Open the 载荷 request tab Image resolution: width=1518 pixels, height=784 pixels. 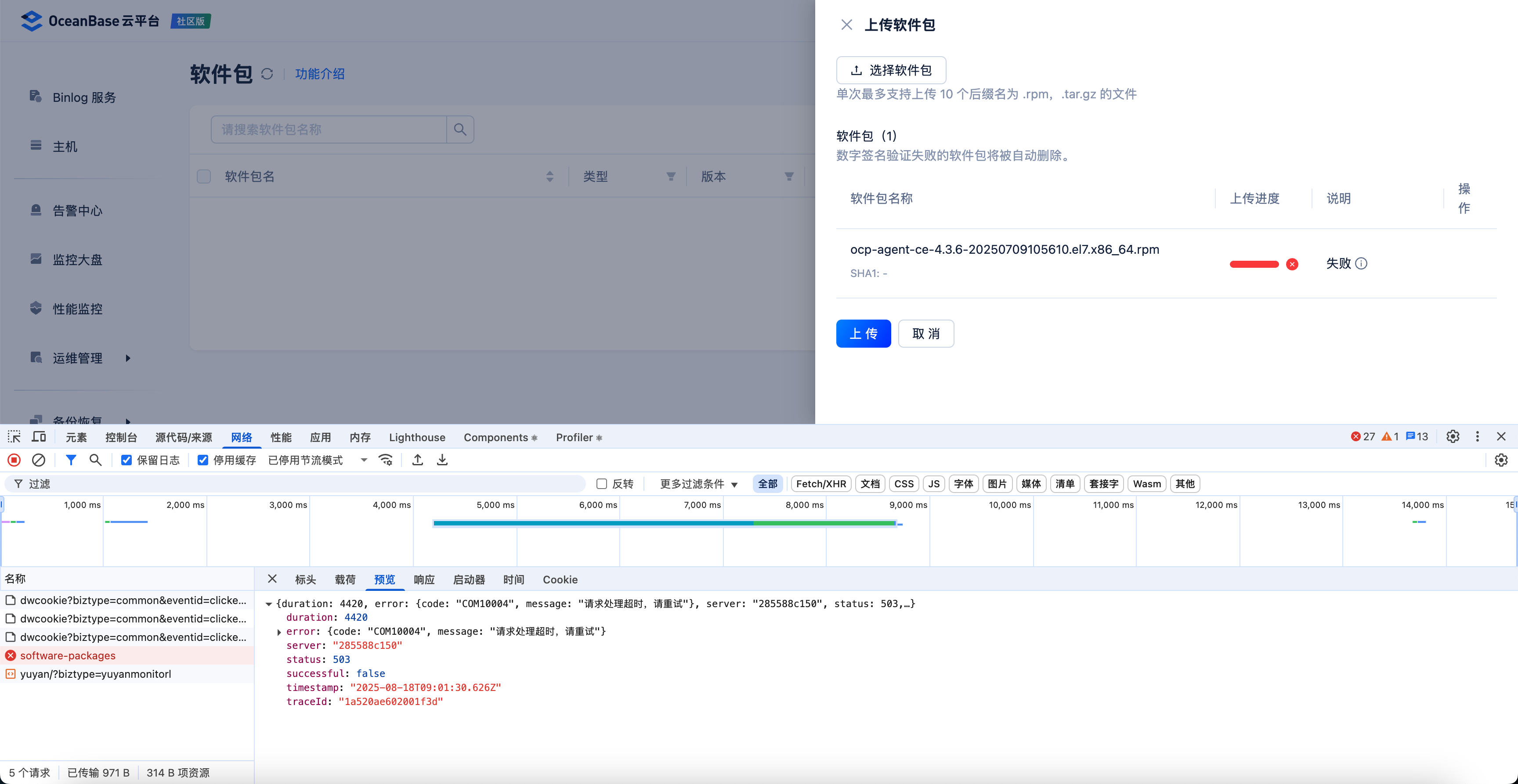[345, 579]
